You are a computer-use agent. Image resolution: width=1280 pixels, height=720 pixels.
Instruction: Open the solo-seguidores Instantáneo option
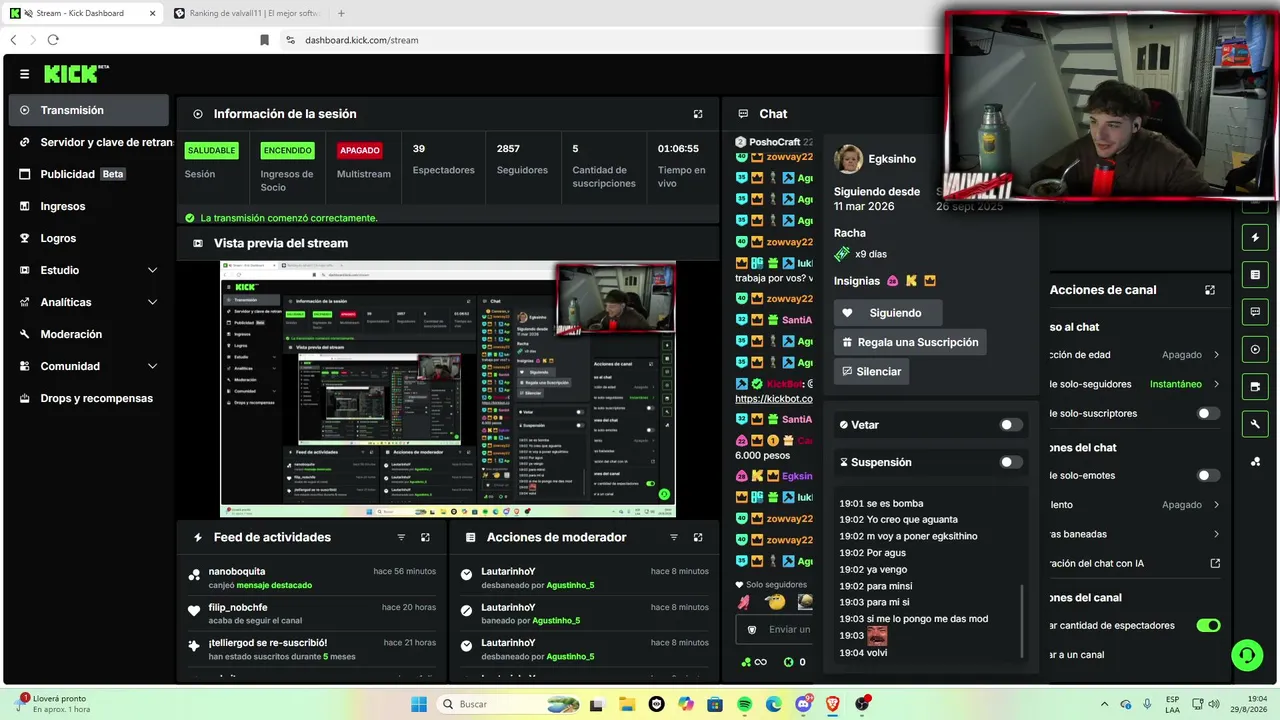[x=1185, y=384]
